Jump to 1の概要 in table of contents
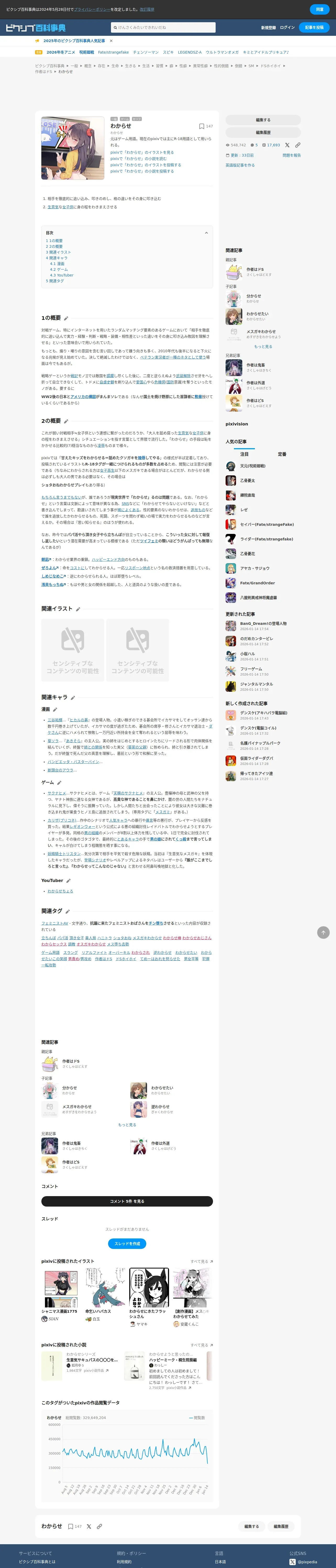 coord(54,241)
